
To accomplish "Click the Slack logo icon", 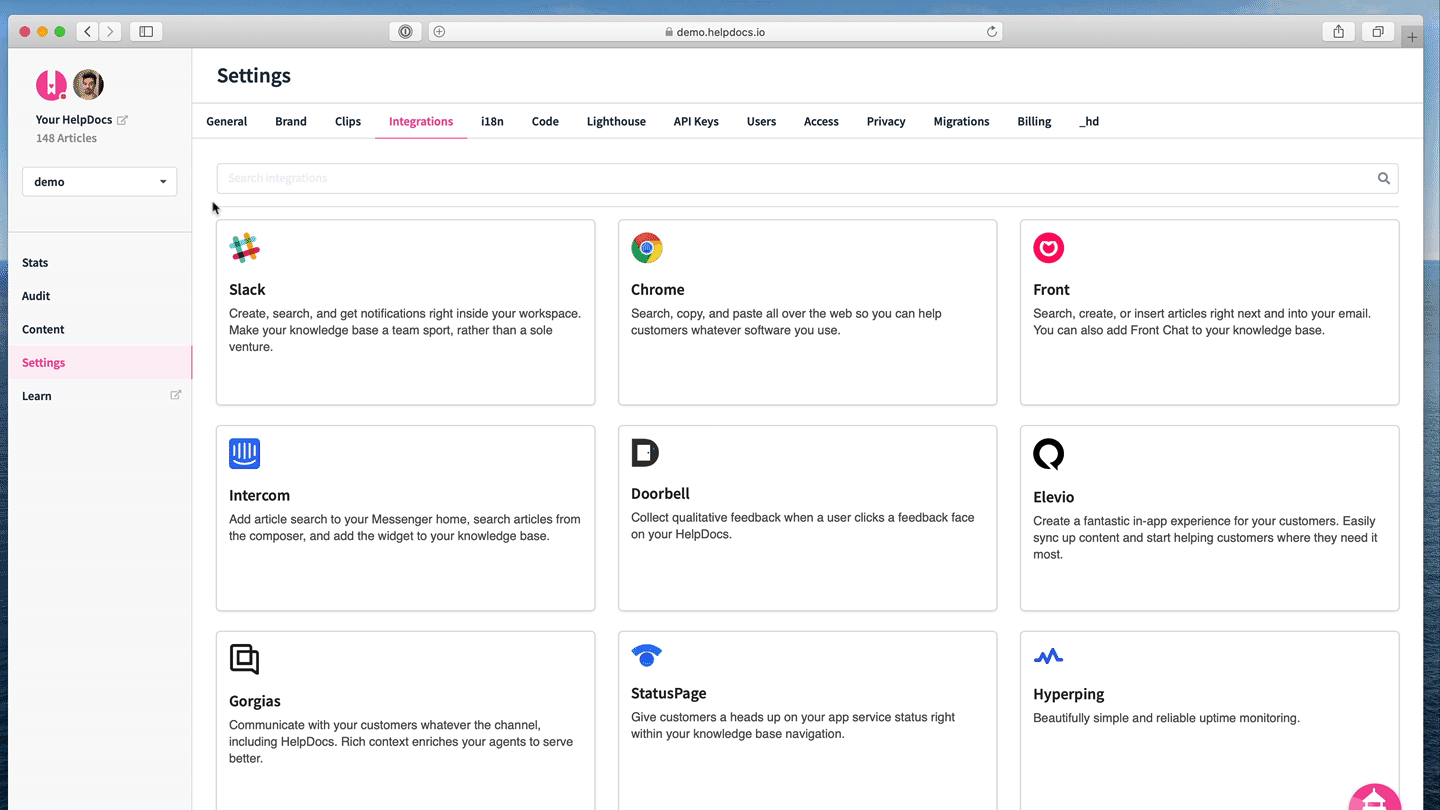I will coord(244,248).
